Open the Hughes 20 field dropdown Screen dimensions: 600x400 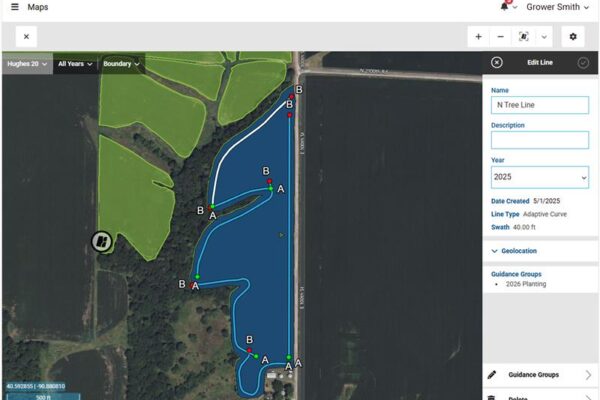[27, 64]
